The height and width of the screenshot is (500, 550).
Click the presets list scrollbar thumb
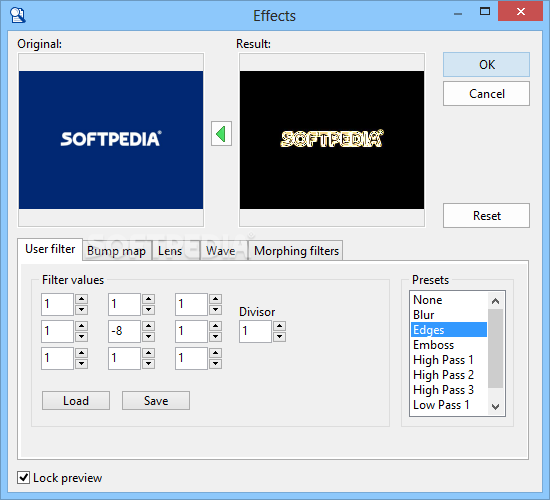coord(496,348)
